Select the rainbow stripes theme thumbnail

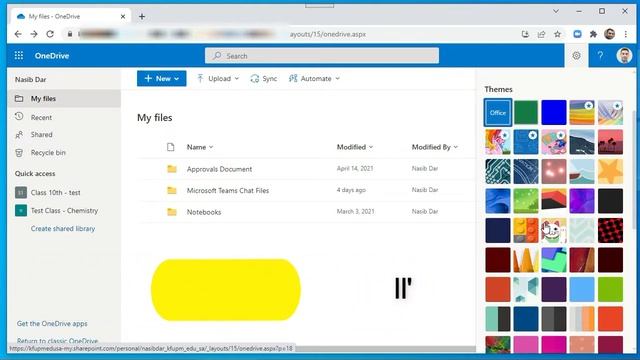coord(582,112)
